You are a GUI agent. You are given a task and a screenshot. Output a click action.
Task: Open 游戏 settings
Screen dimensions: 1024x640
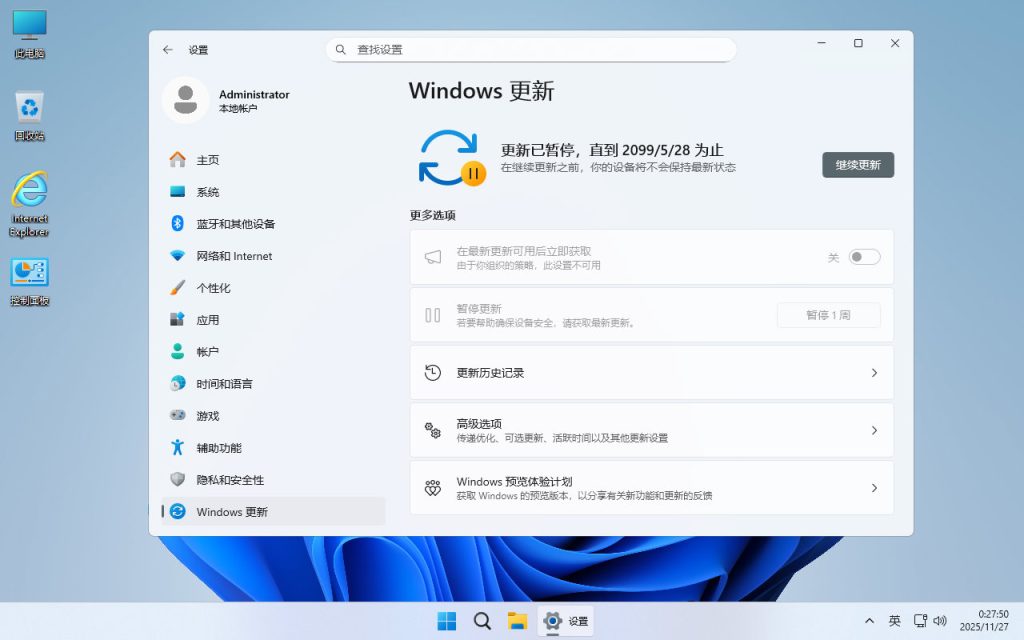[205, 415]
